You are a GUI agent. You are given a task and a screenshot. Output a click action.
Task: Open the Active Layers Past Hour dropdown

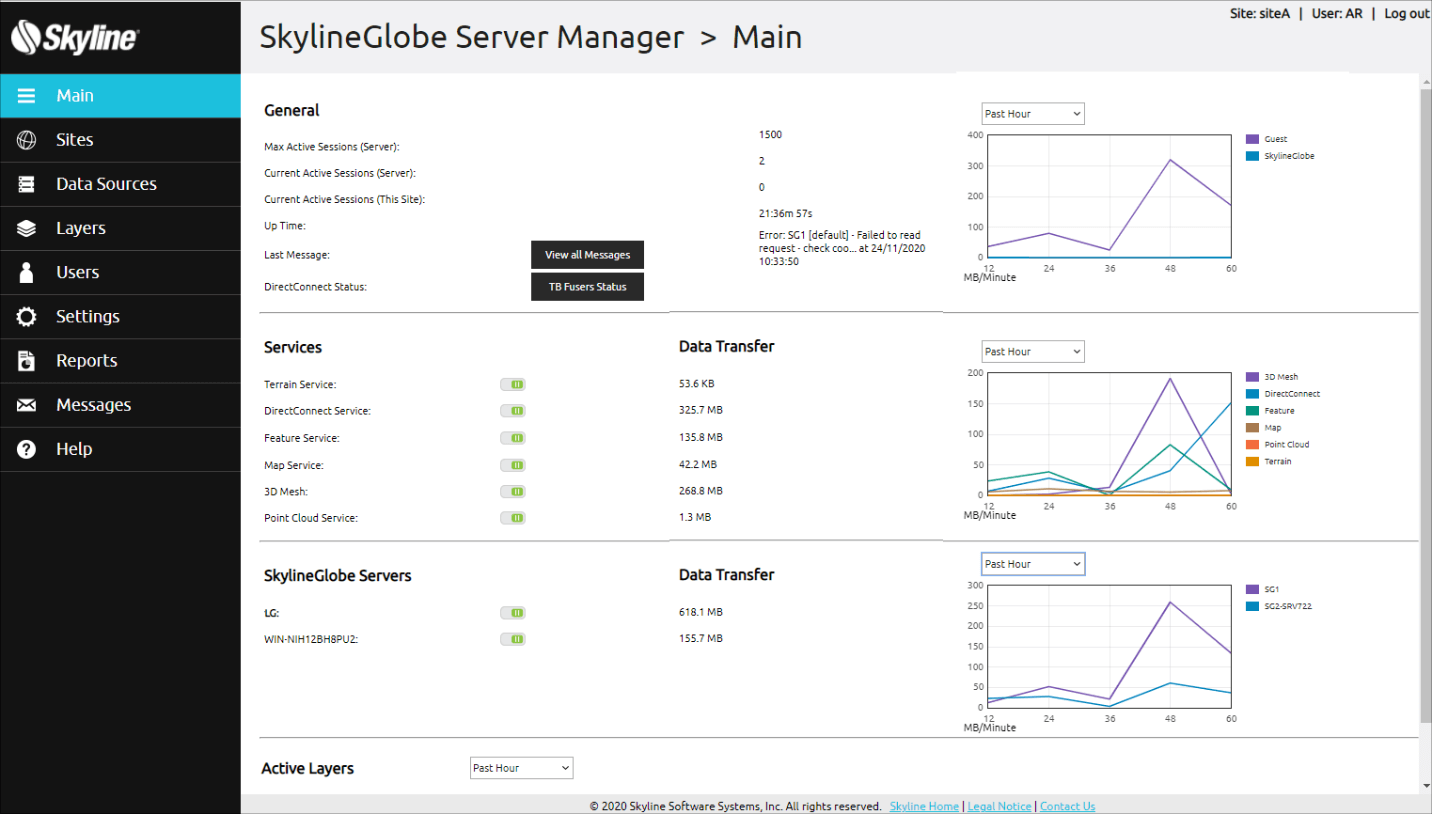[521, 768]
